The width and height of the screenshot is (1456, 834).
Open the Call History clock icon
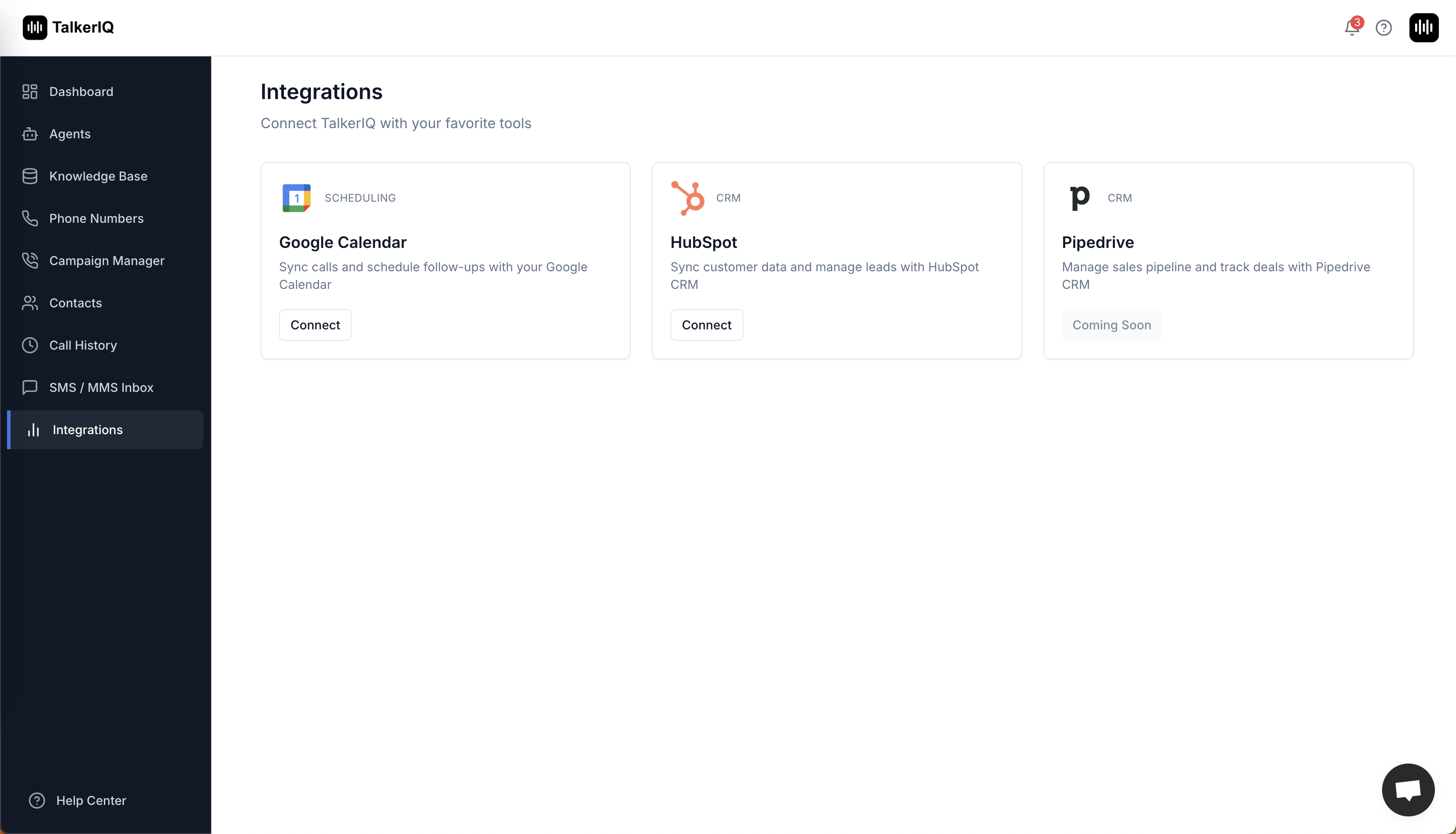point(30,345)
